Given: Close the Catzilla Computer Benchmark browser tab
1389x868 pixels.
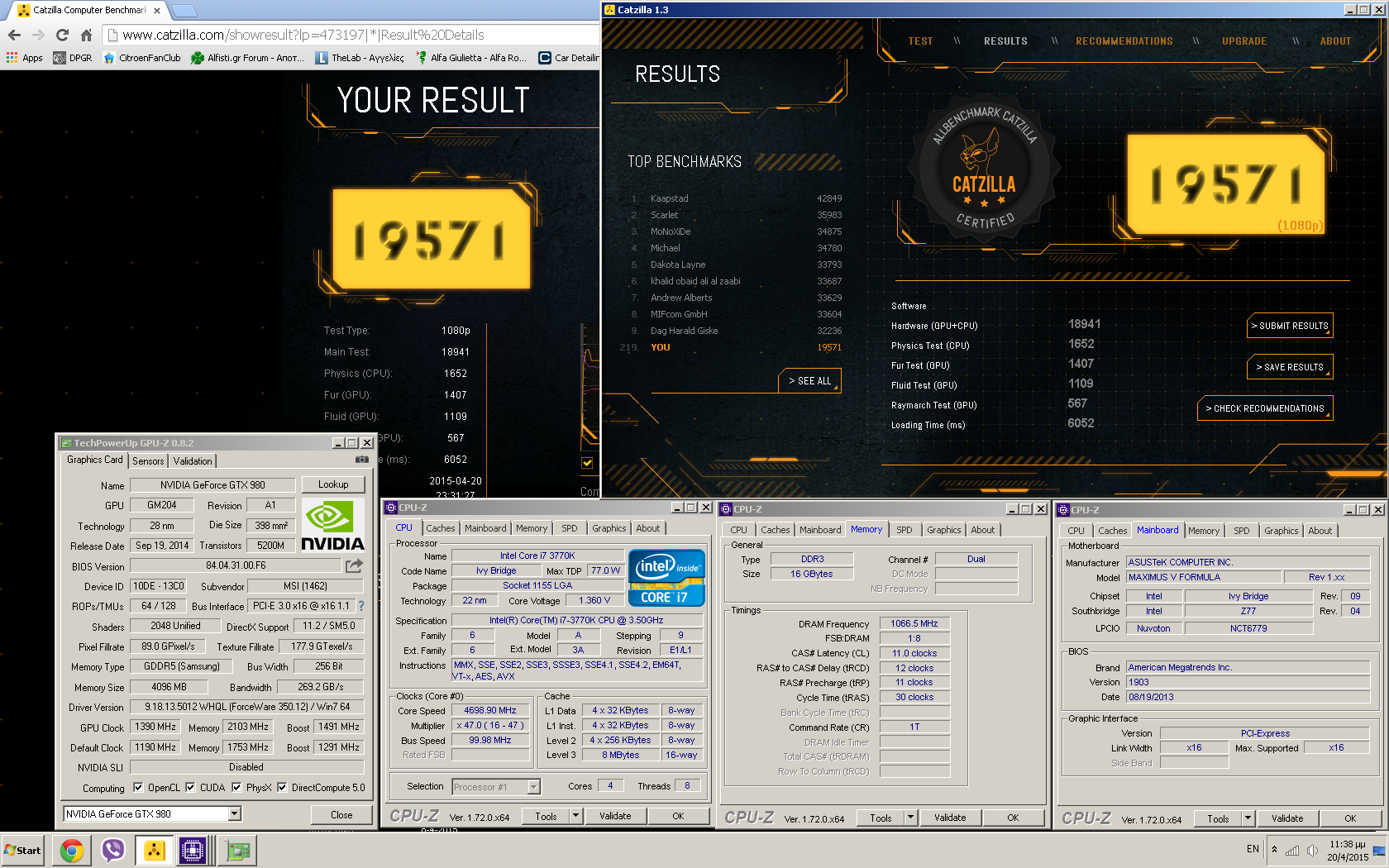Looking at the screenshot, I should pyautogui.click(x=157, y=11).
